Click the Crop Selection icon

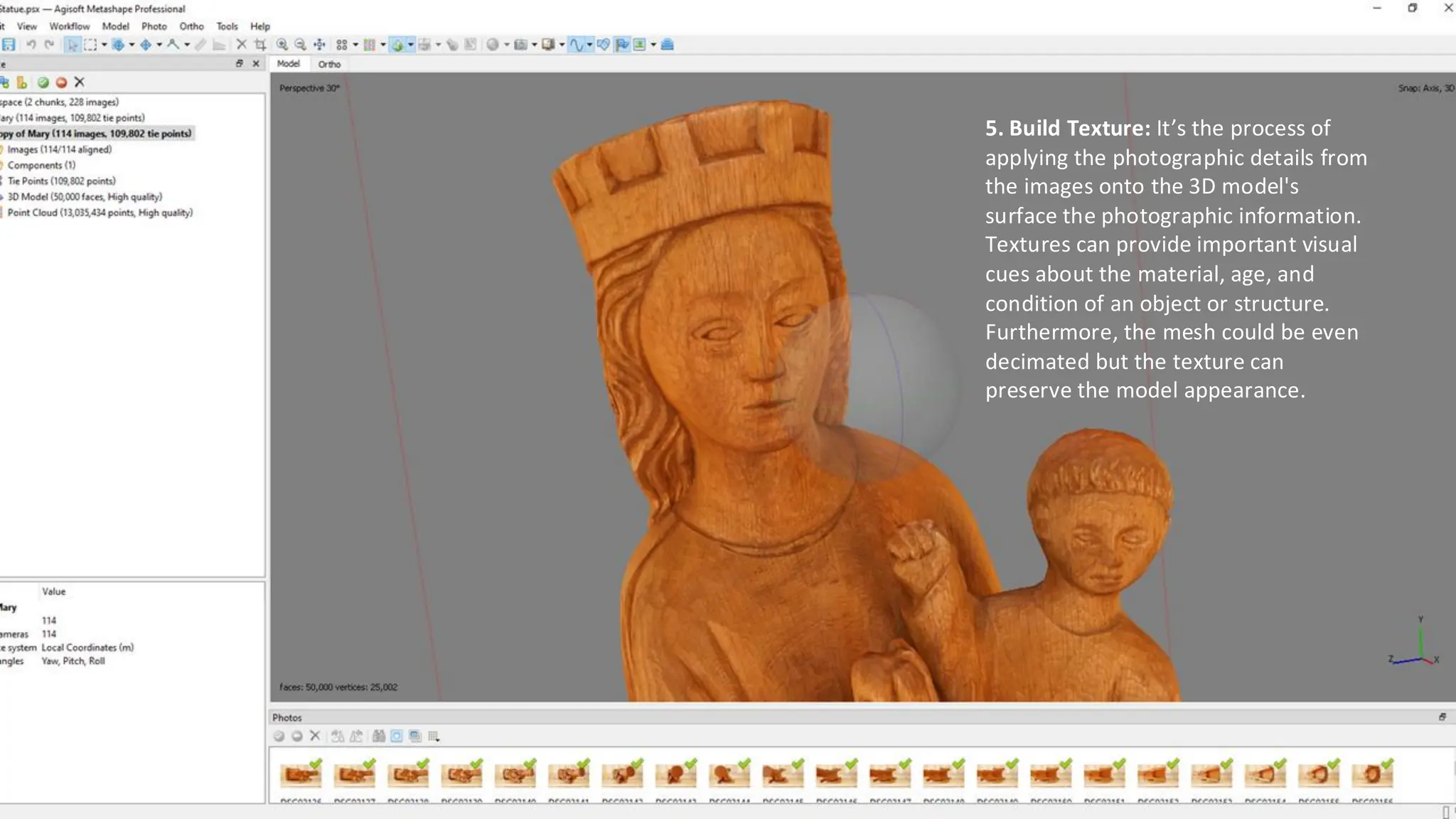[260, 45]
